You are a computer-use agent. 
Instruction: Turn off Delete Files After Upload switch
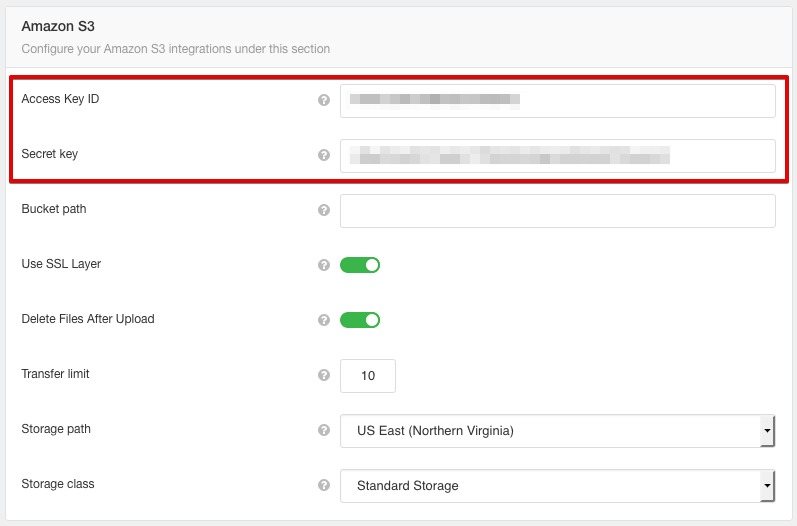pyautogui.click(x=360, y=320)
